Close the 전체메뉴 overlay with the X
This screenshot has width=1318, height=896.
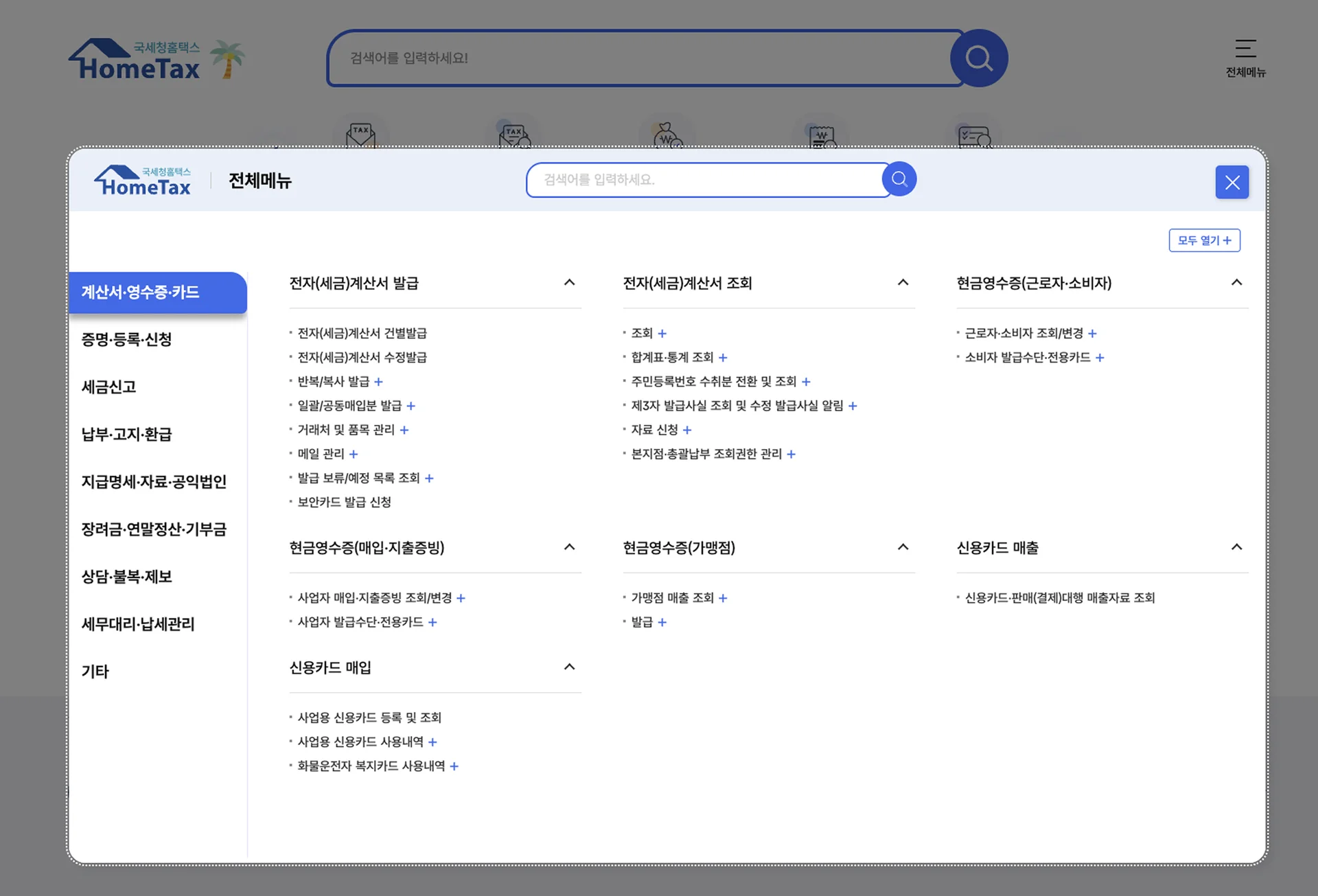1232,182
